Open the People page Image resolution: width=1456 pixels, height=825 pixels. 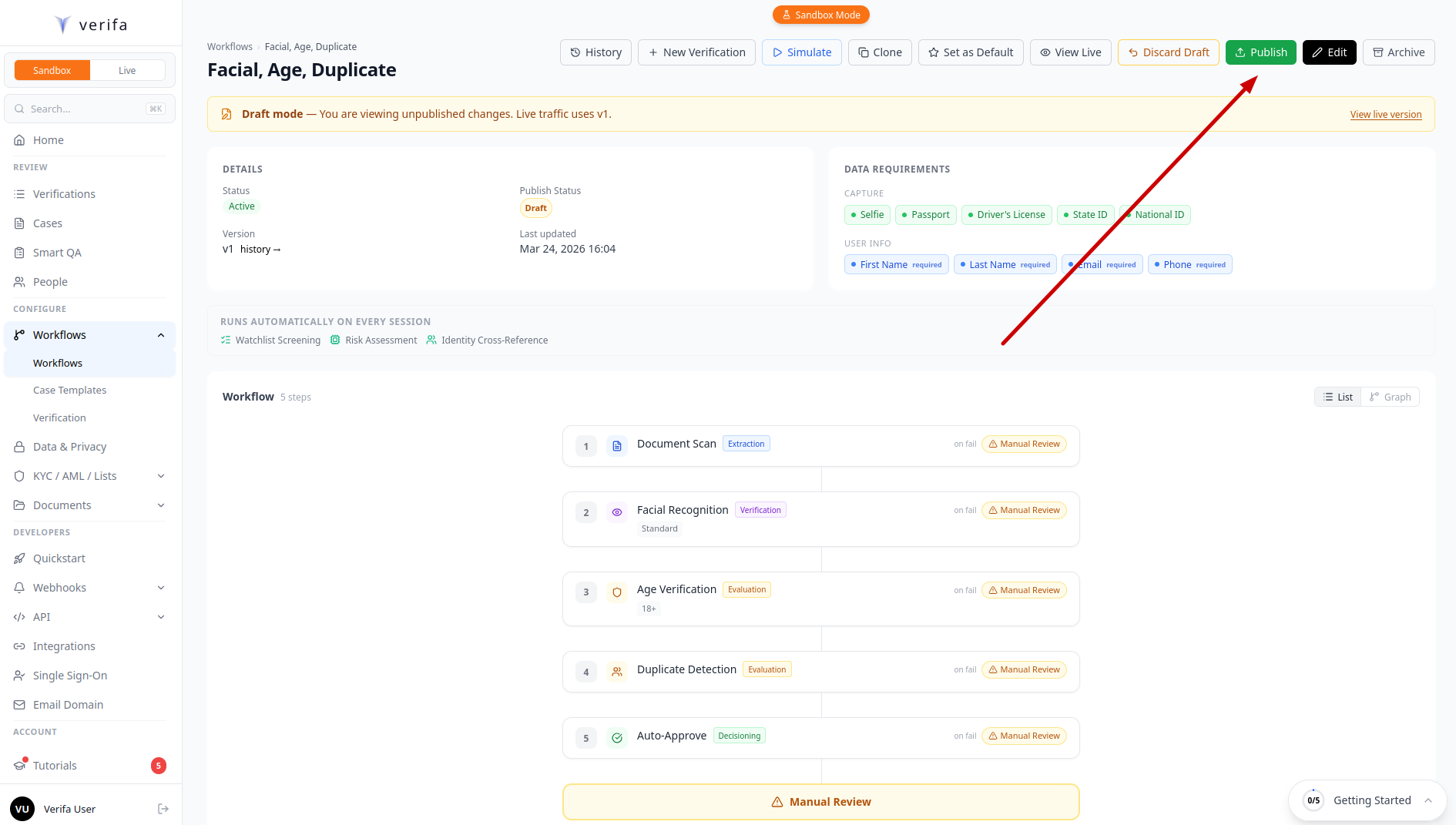(50, 281)
